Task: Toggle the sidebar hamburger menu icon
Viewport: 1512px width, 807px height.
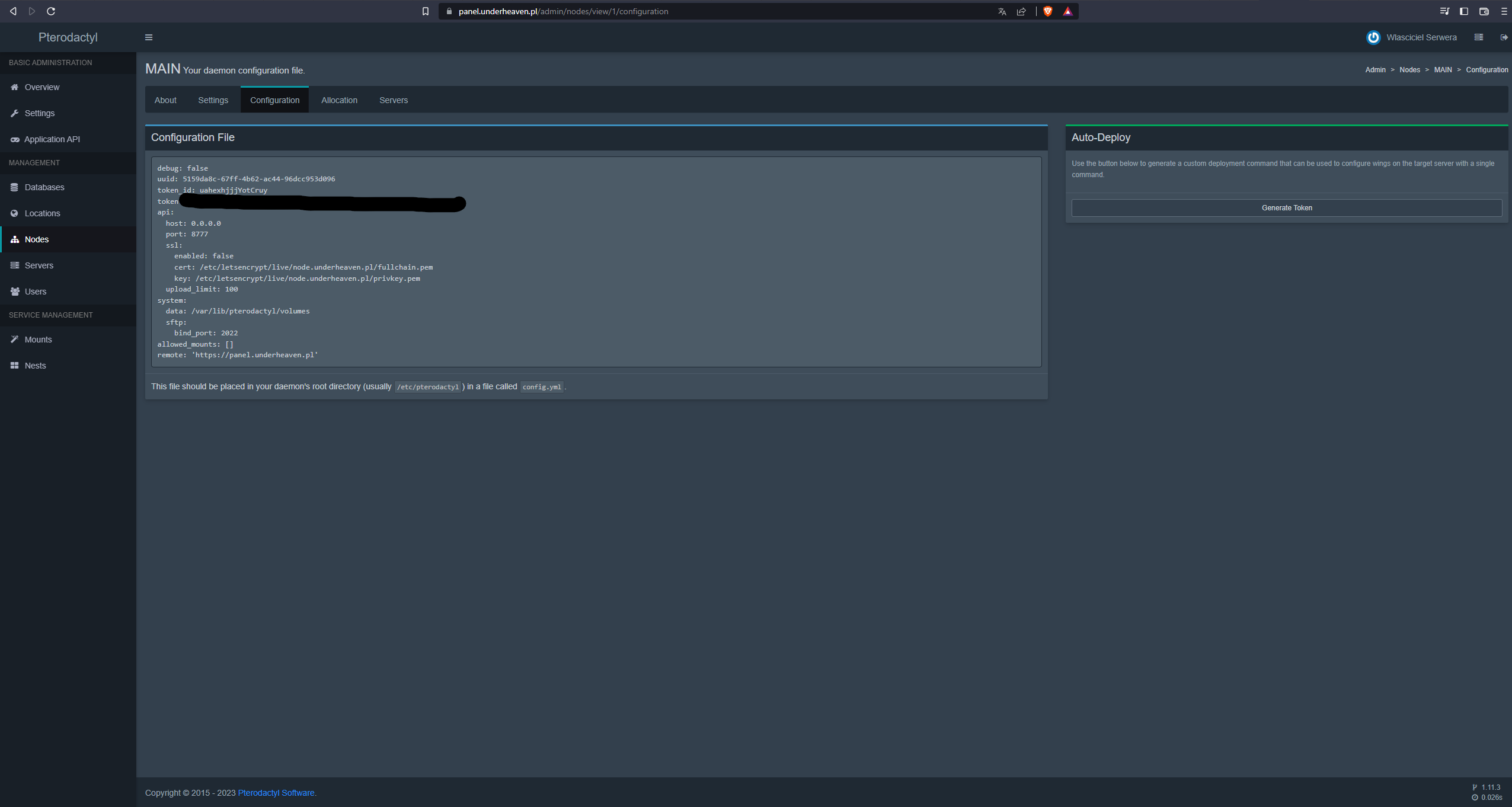Action: pyautogui.click(x=149, y=37)
